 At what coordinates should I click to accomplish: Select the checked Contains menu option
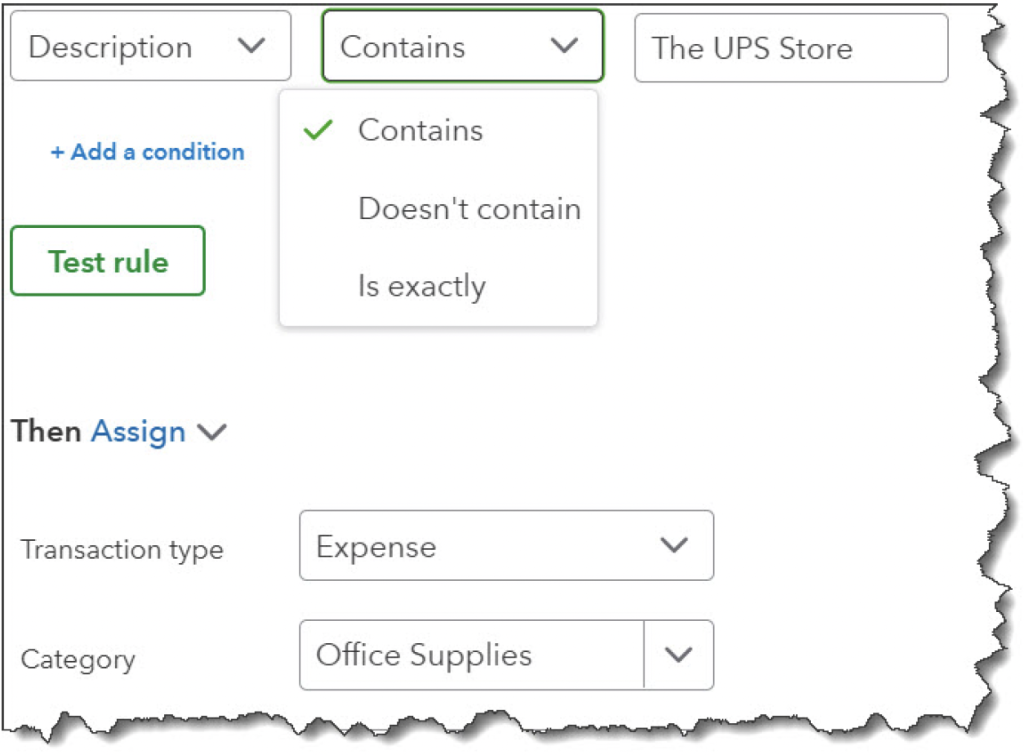click(438, 130)
